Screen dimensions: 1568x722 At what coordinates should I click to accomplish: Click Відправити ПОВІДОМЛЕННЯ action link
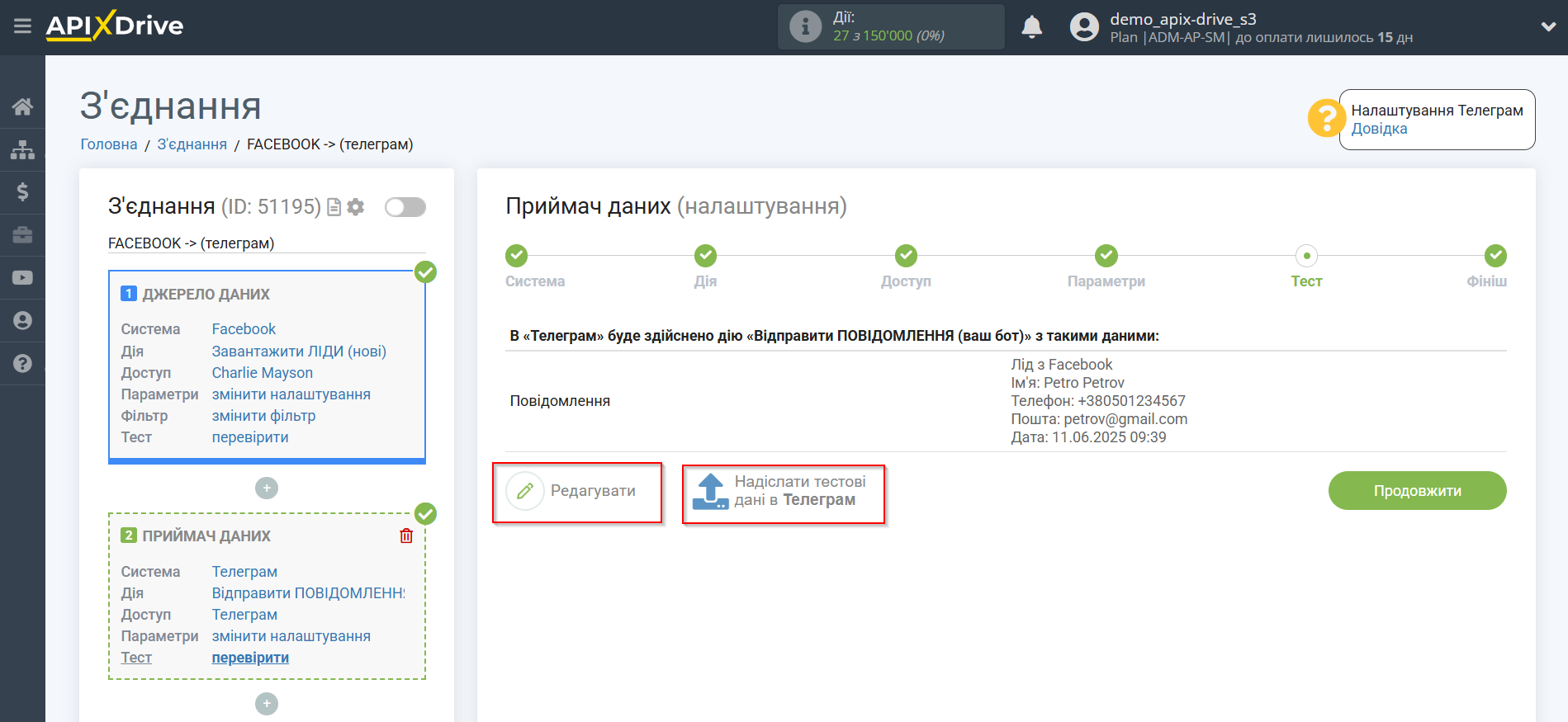click(x=309, y=593)
